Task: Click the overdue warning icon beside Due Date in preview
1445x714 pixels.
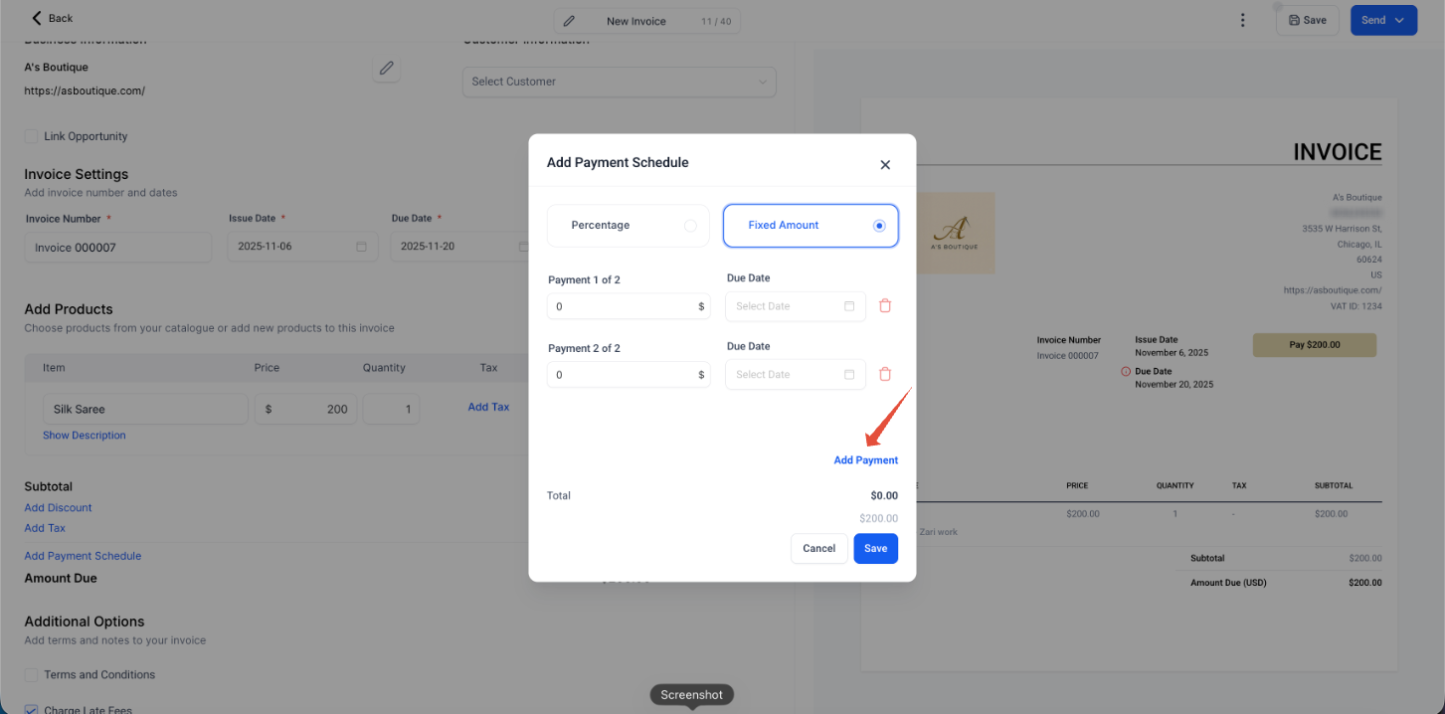Action: [x=1126, y=371]
